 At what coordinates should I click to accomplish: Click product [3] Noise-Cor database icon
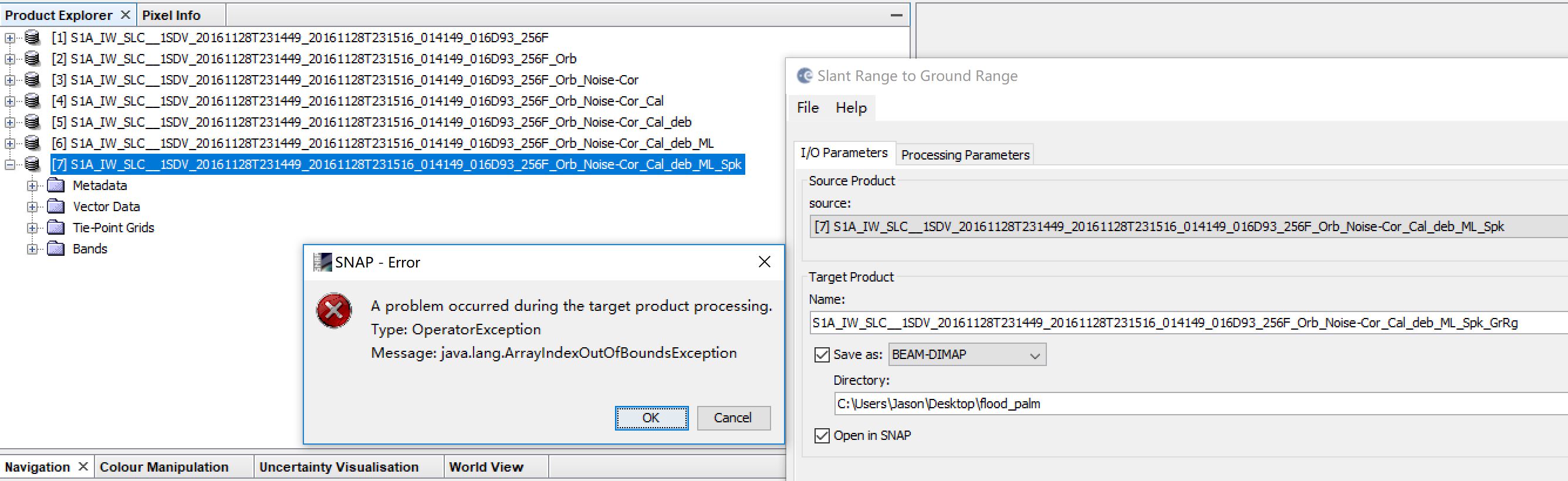tap(32, 80)
